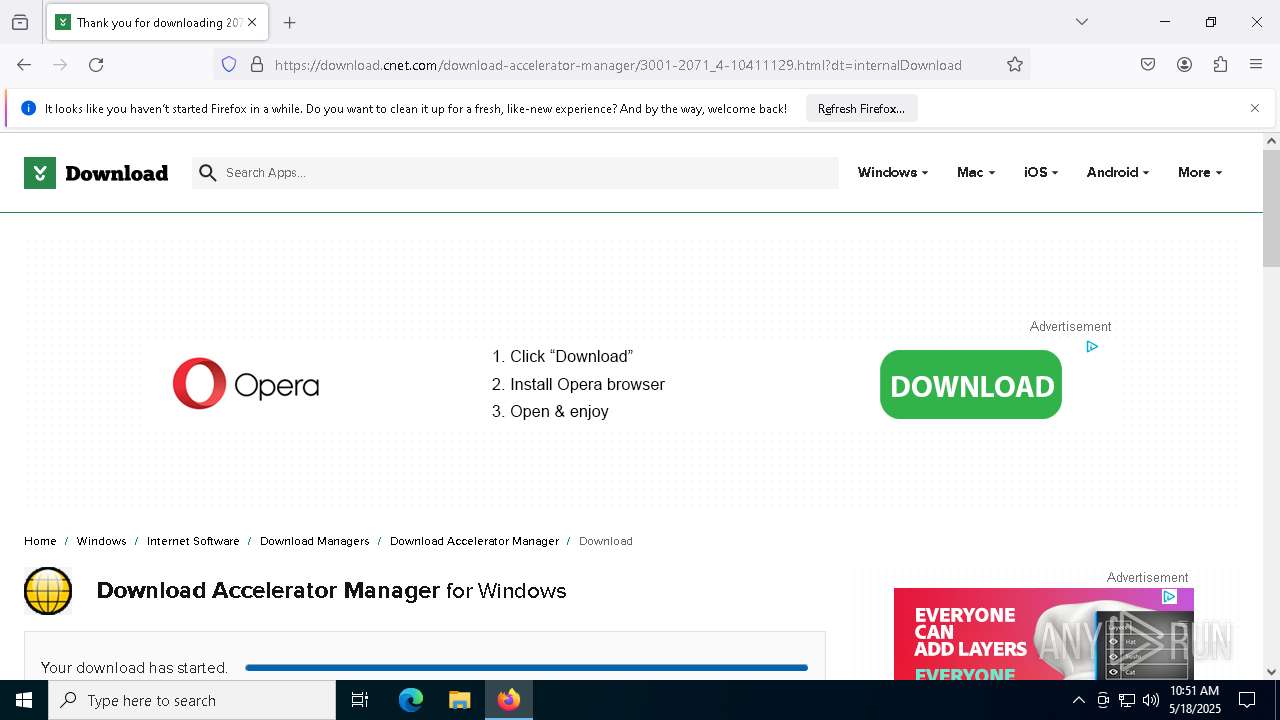Open the List all tabs dropdown
This screenshot has height=720, width=1280.
[x=1082, y=22]
